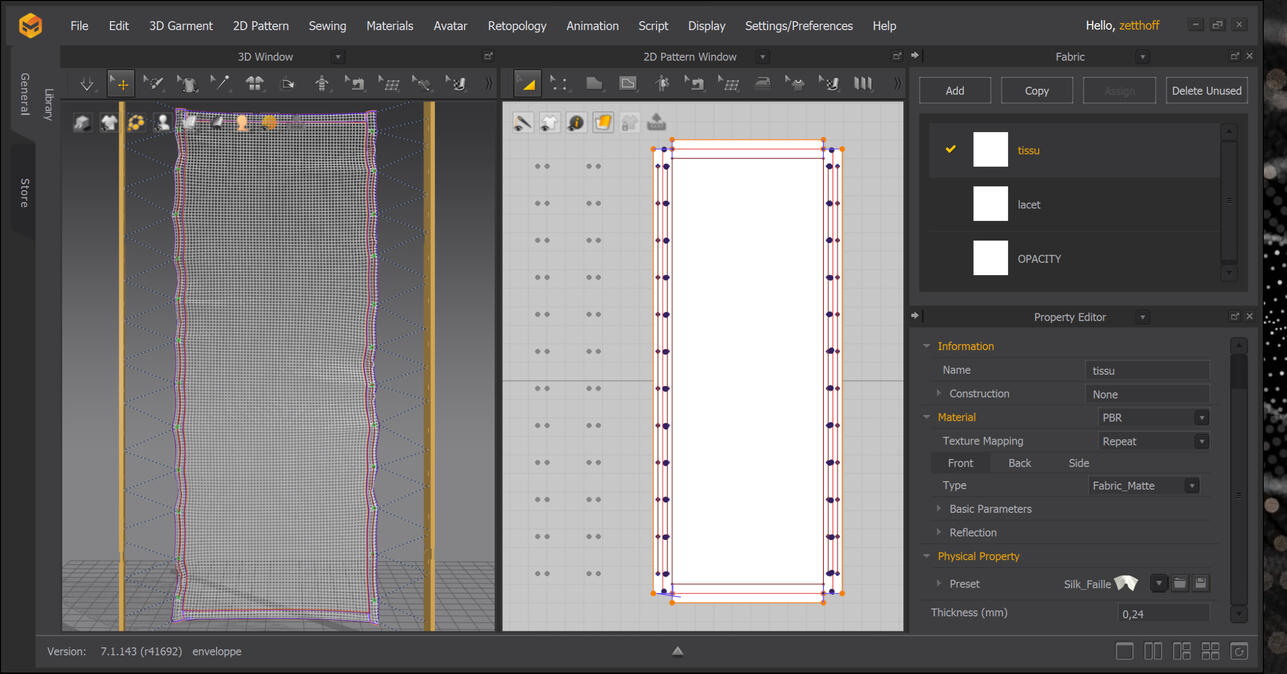This screenshot has height=674, width=1287.
Task: Click the Simulate arrow icon in 3D toolbar
Action: [x=87, y=84]
